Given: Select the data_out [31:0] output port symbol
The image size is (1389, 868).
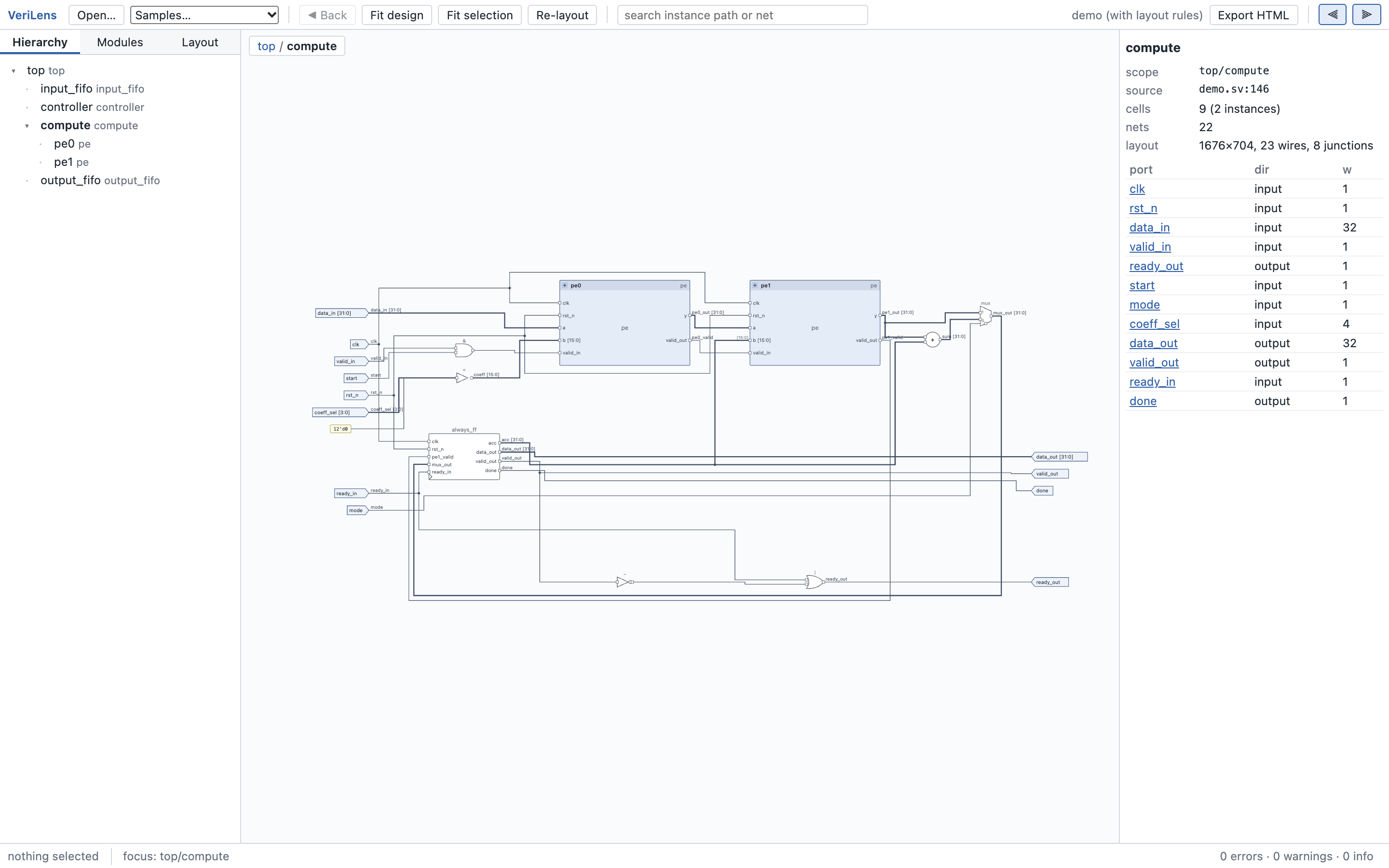Looking at the screenshot, I should 1060,457.
